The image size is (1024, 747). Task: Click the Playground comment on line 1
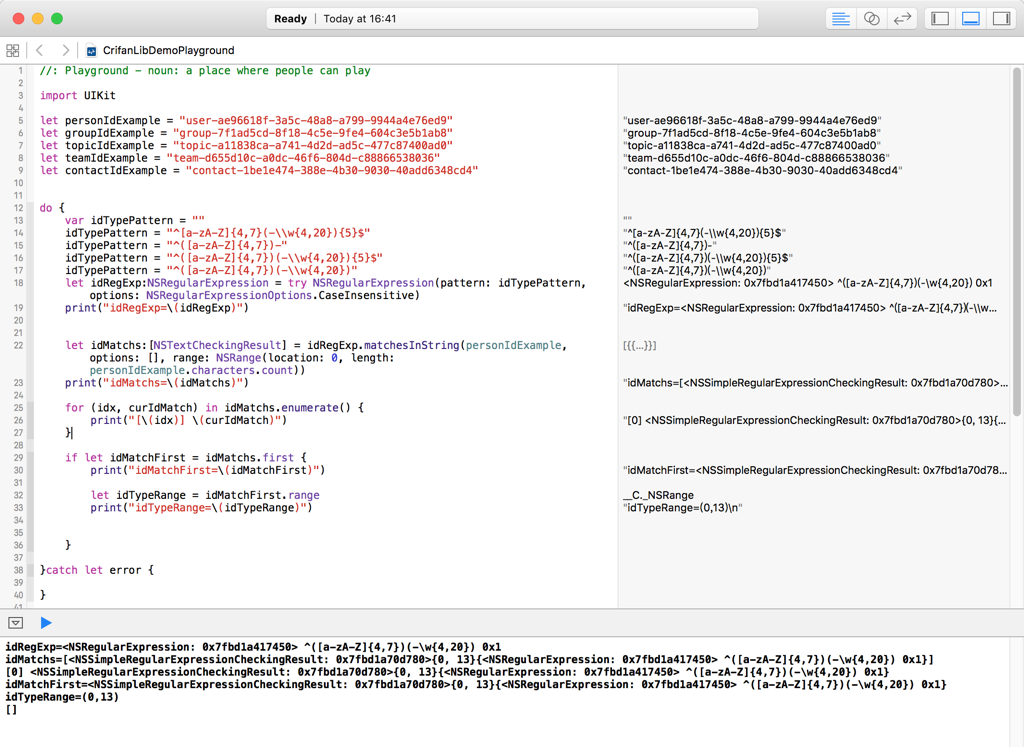pos(205,71)
